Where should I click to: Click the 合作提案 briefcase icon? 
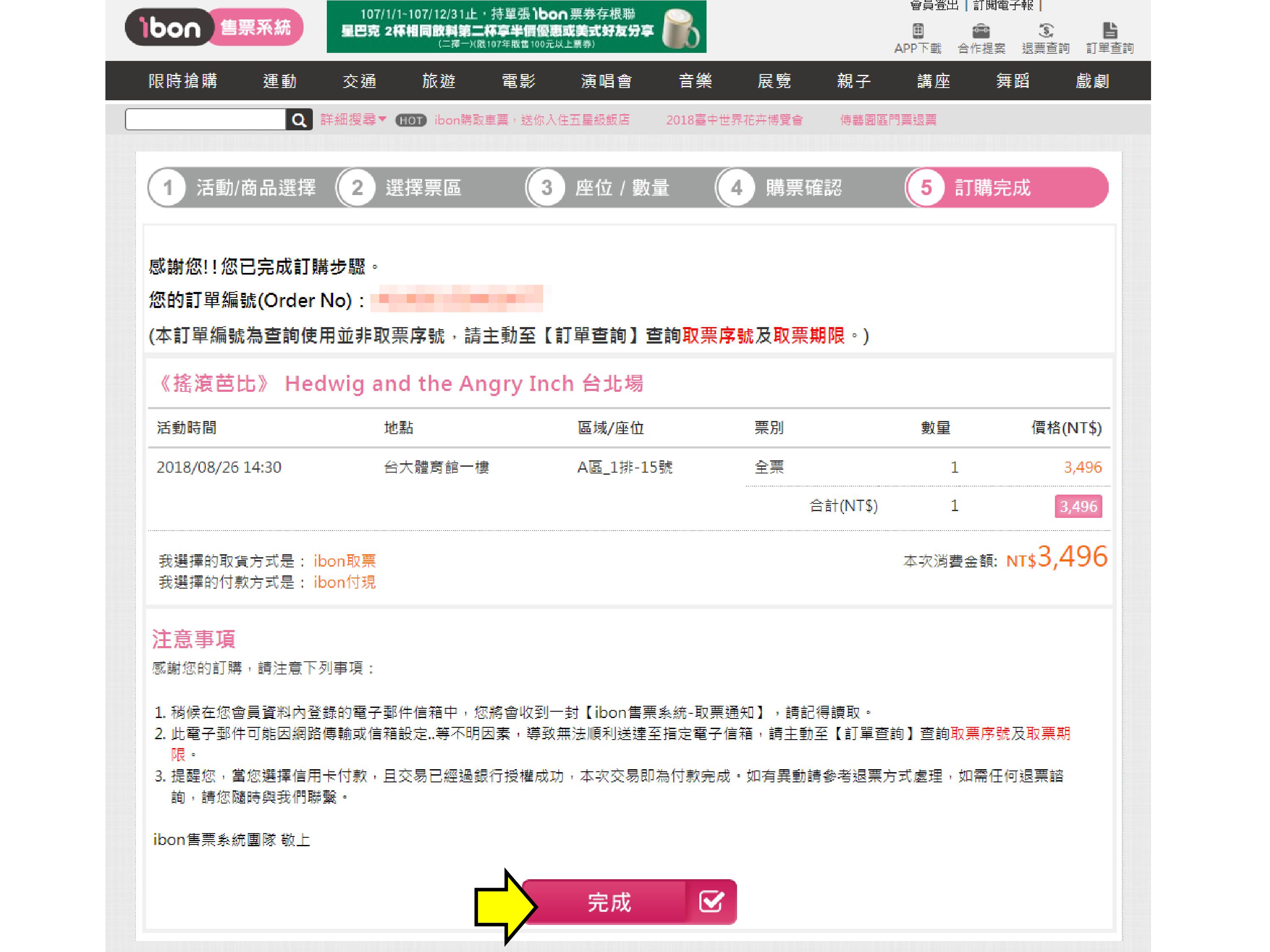980,30
